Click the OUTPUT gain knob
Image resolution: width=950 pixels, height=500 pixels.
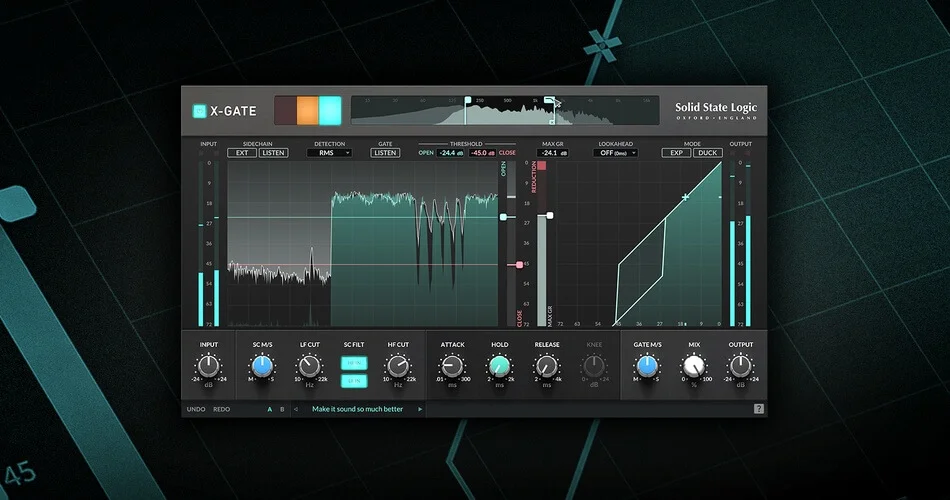point(740,366)
